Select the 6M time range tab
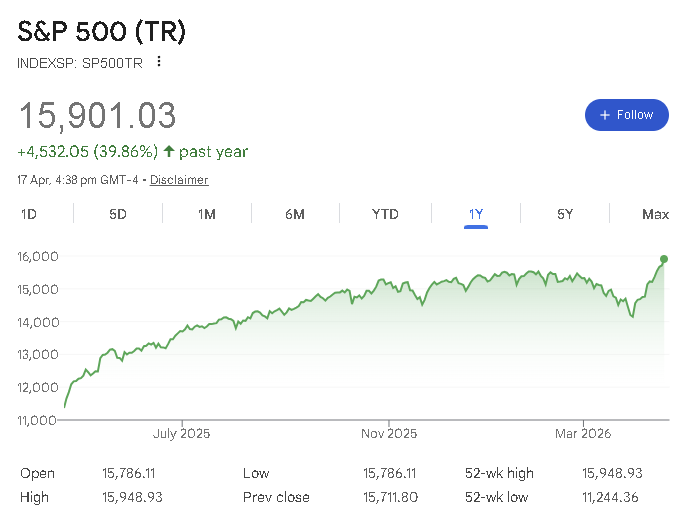 [x=295, y=214]
